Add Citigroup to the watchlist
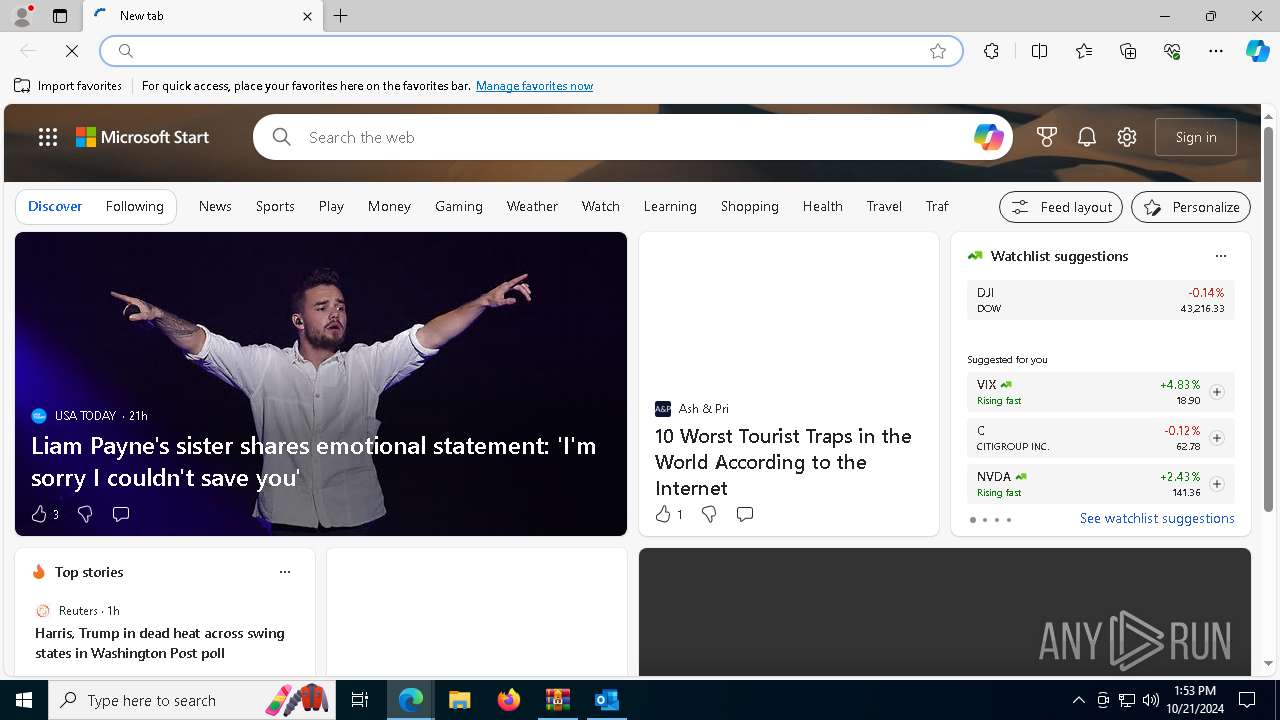This screenshot has width=1280, height=720. (1217, 438)
